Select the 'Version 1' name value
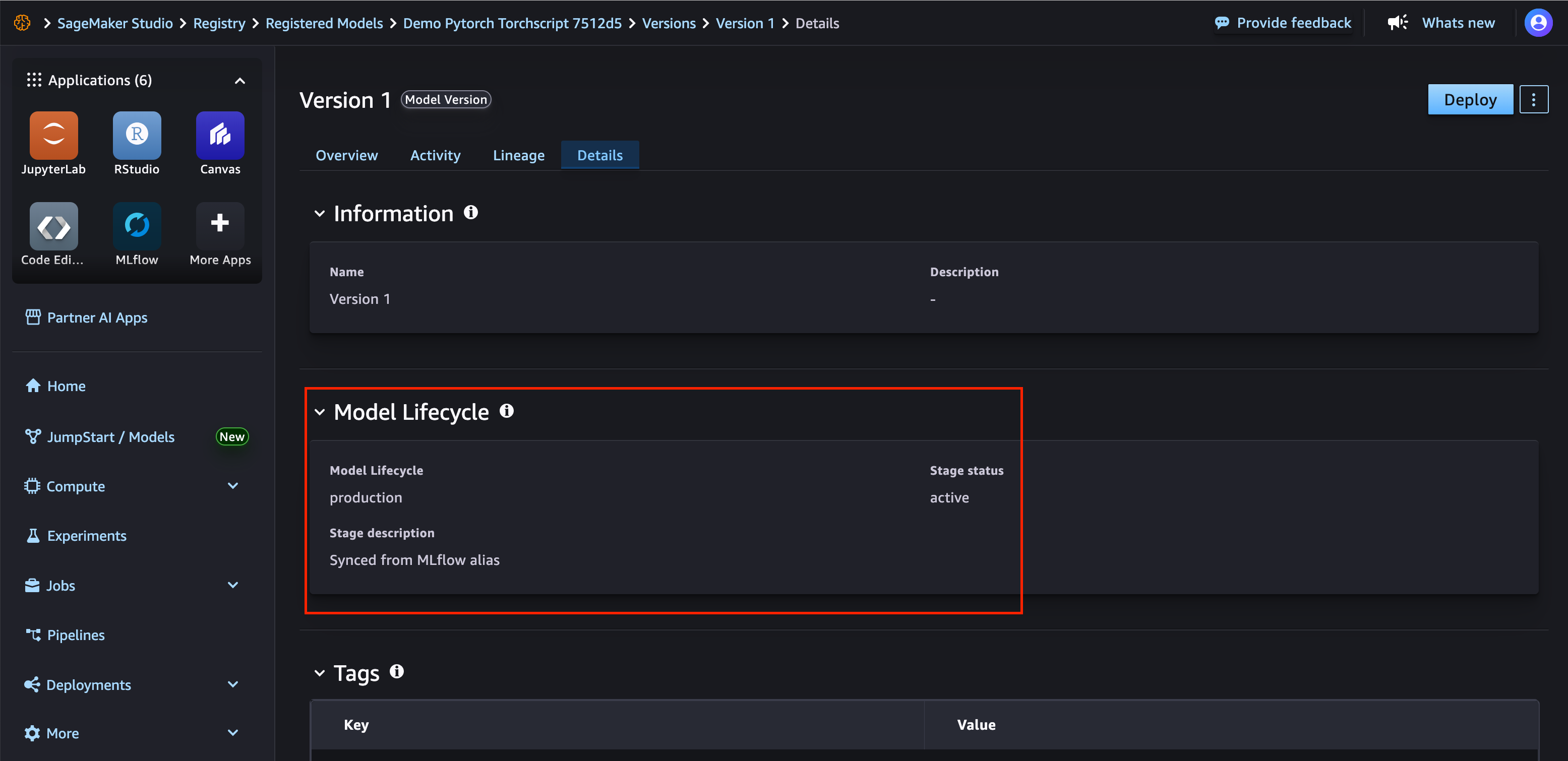 click(x=360, y=299)
